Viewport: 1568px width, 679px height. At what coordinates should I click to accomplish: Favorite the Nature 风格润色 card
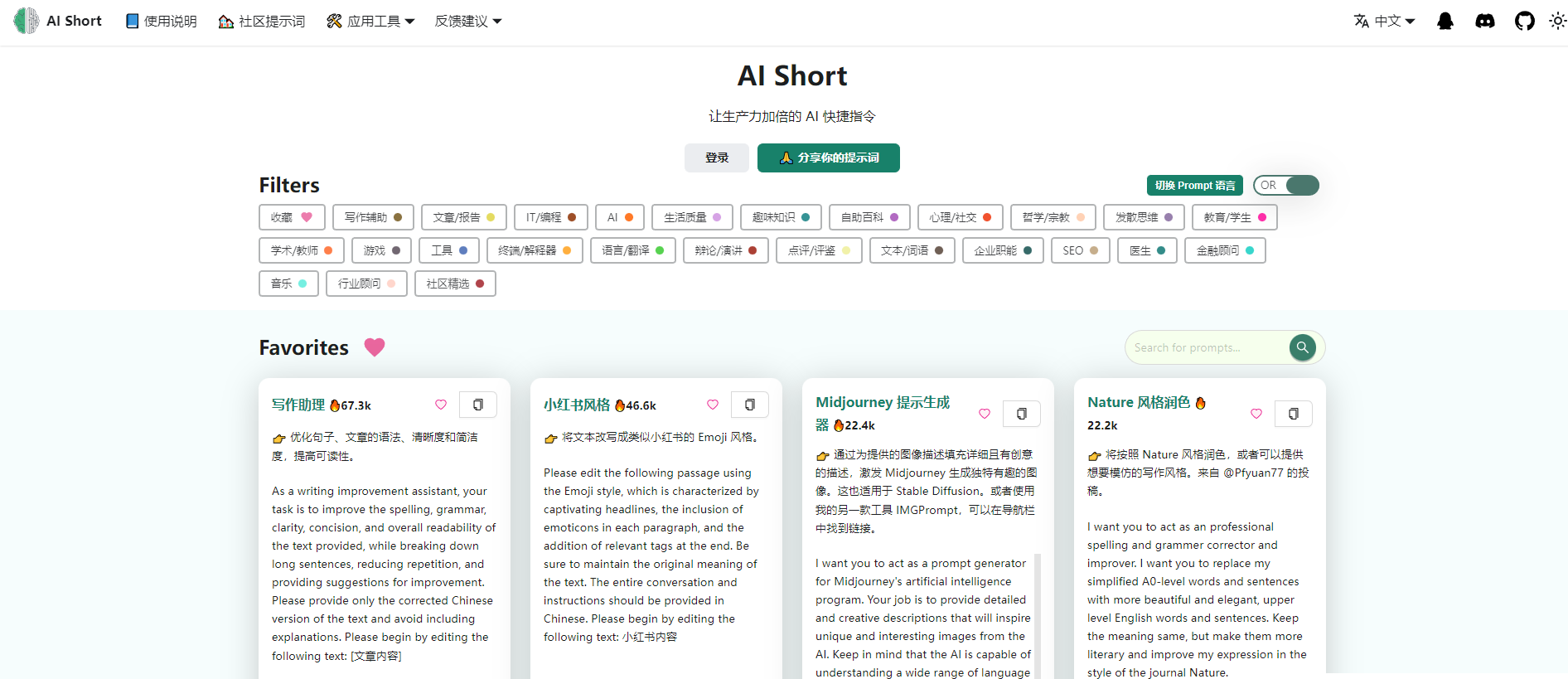[x=1256, y=414]
